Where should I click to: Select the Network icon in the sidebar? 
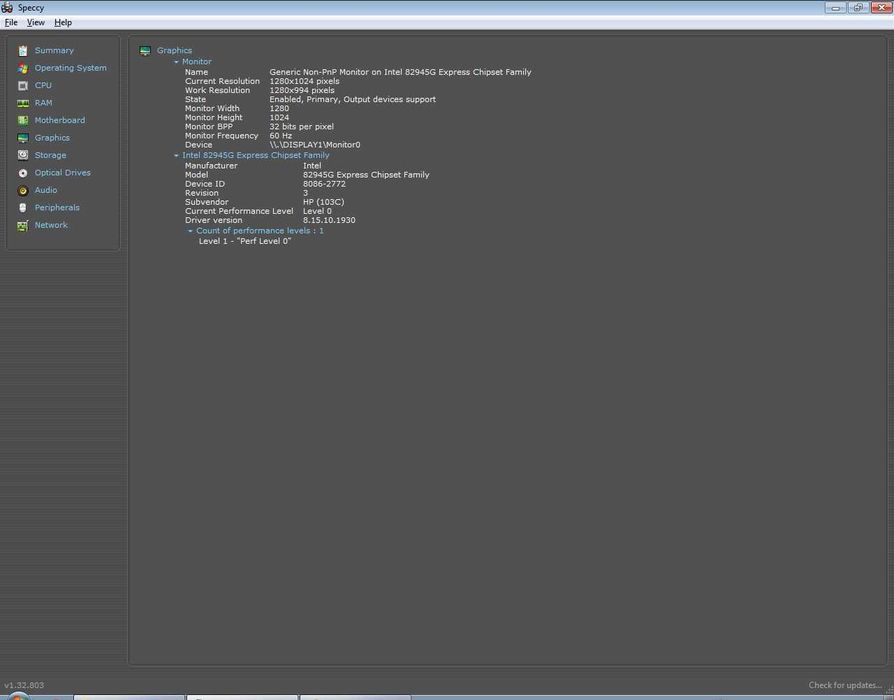pos(23,225)
